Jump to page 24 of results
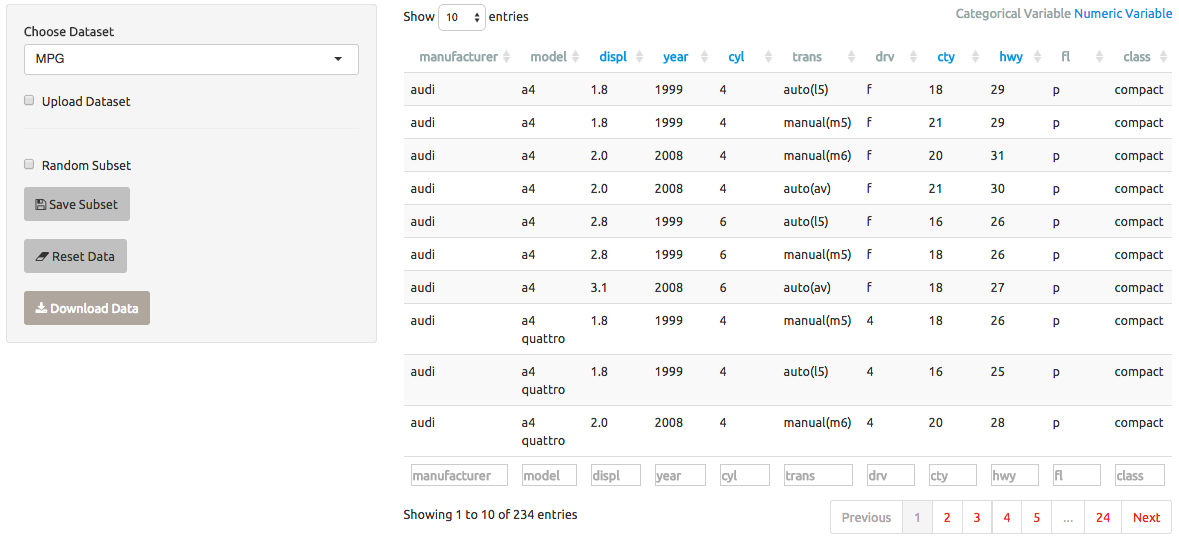Viewport: 1179px width, 541px height. coord(1102,517)
